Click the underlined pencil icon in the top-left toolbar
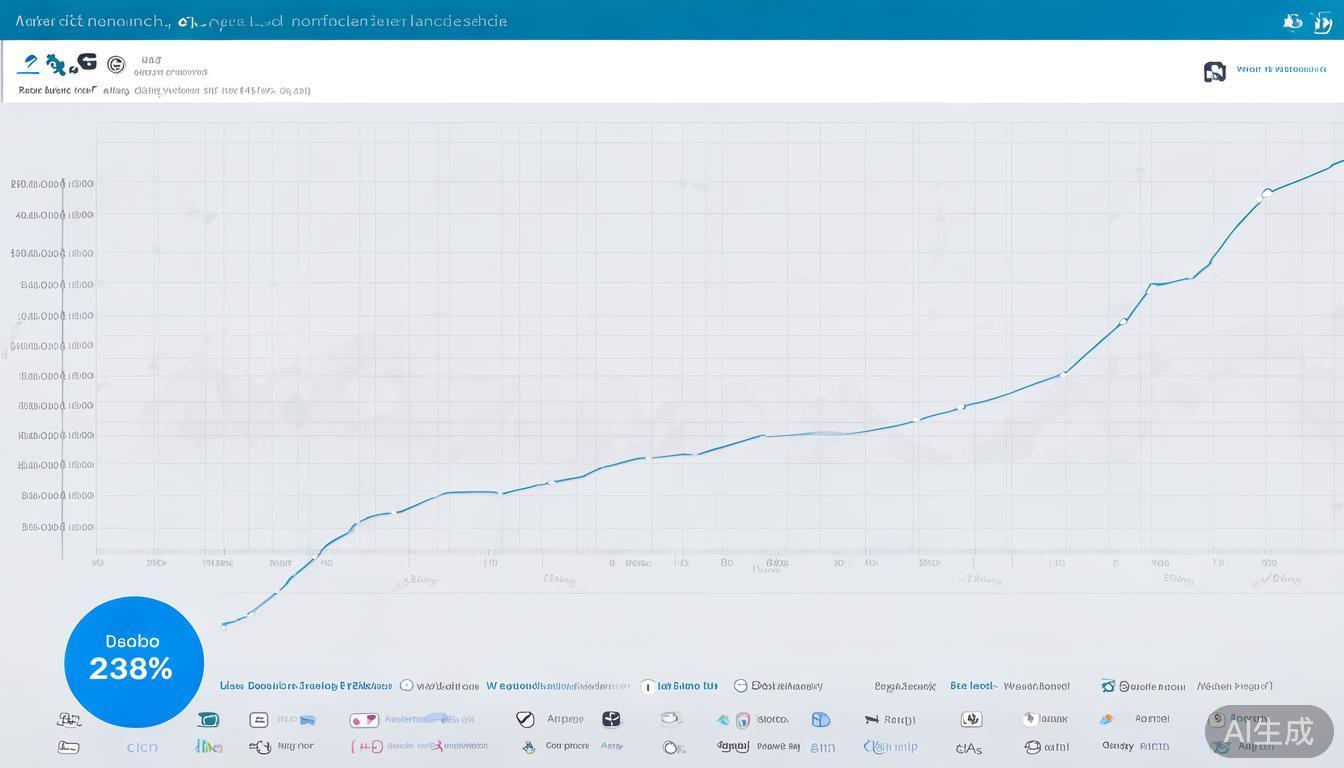The width and height of the screenshot is (1344, 768). (29, 65)
